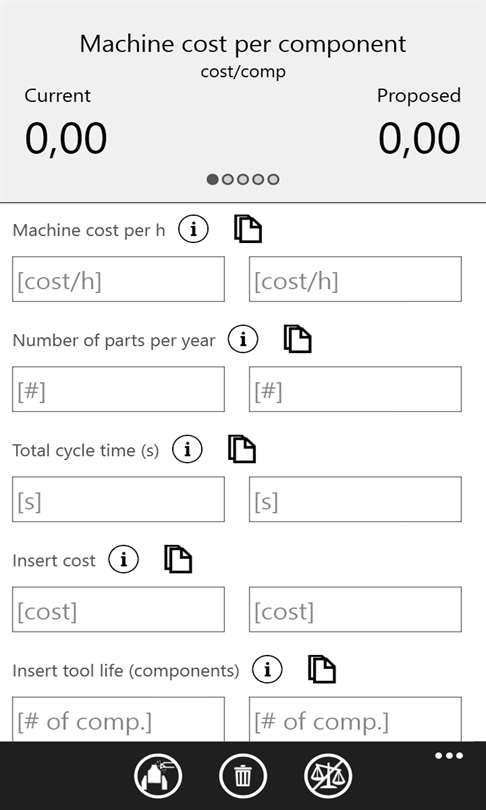Focus the current Insert tool life field
The width and height of the screenshot is (486, 810).
tap(118, 719)
